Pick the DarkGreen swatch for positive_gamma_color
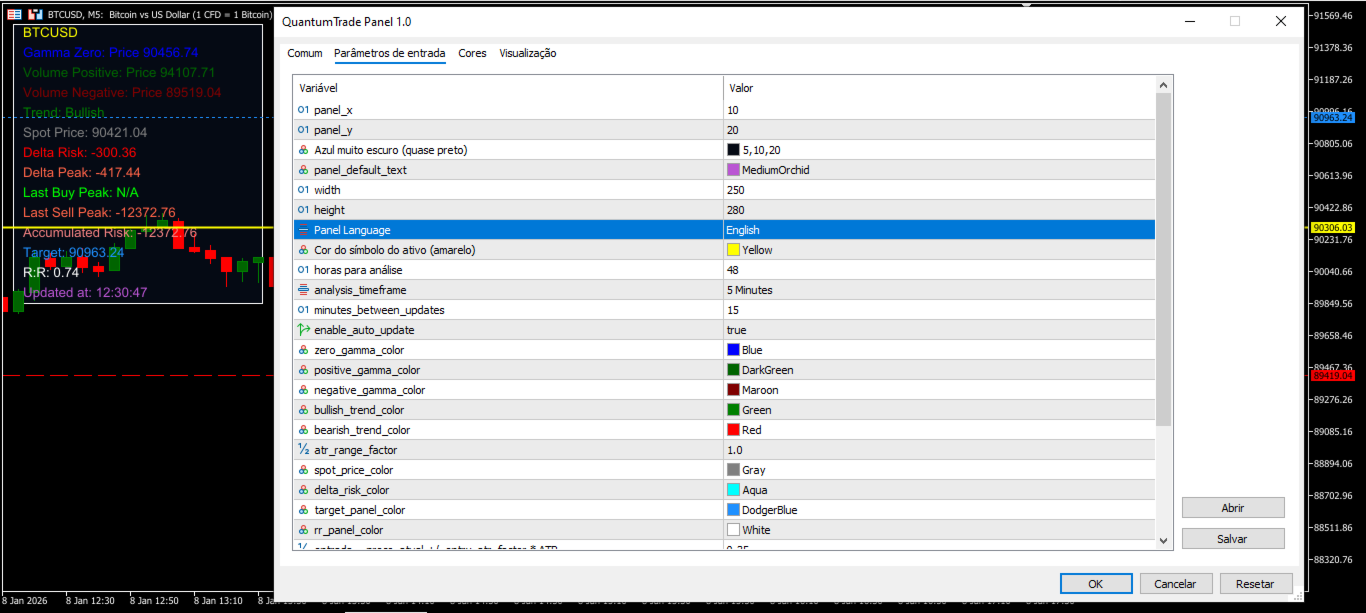The image size is (1366, 613). tap(733, 370)
